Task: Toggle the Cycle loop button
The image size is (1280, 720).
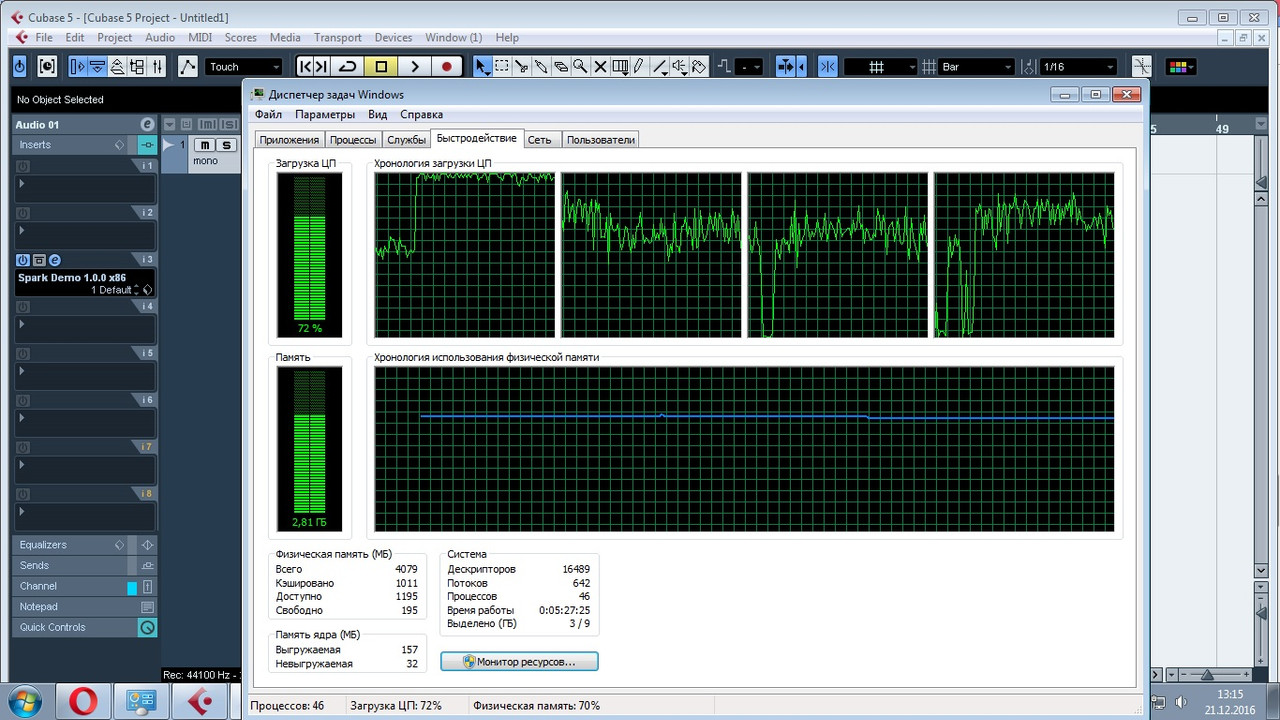Action: click(x=348, y=66)
